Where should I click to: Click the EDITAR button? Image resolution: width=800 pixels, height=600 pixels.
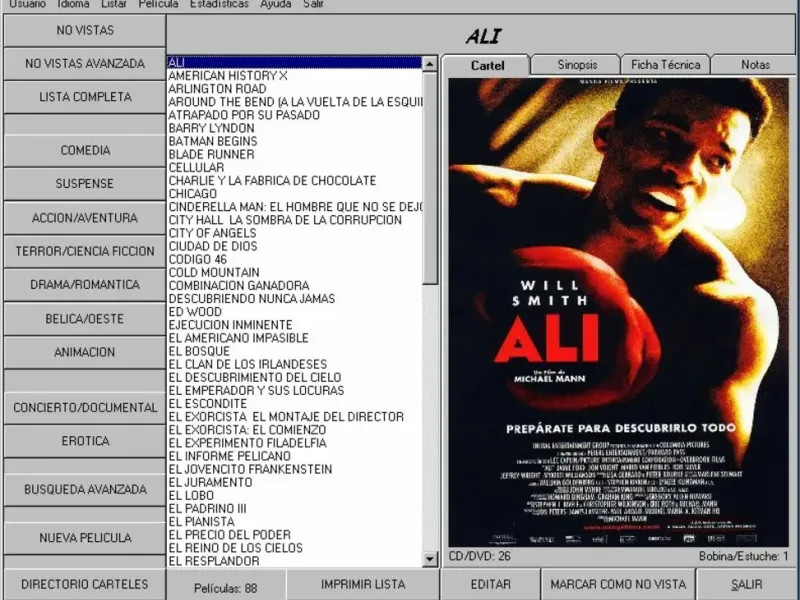click(490, 584)
